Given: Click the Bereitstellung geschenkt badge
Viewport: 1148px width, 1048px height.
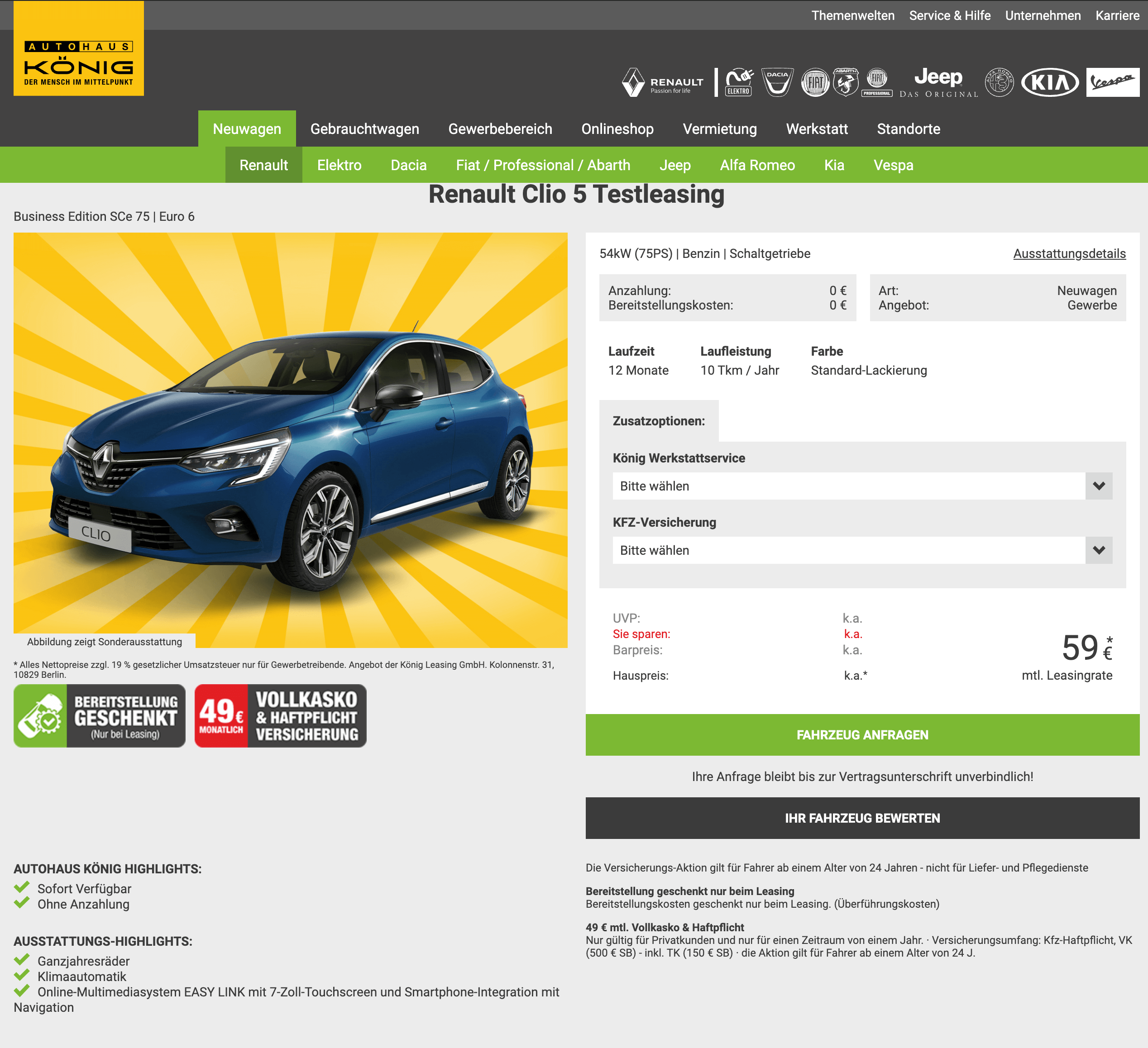Looking at the screenshot, I should click(100, 715).
